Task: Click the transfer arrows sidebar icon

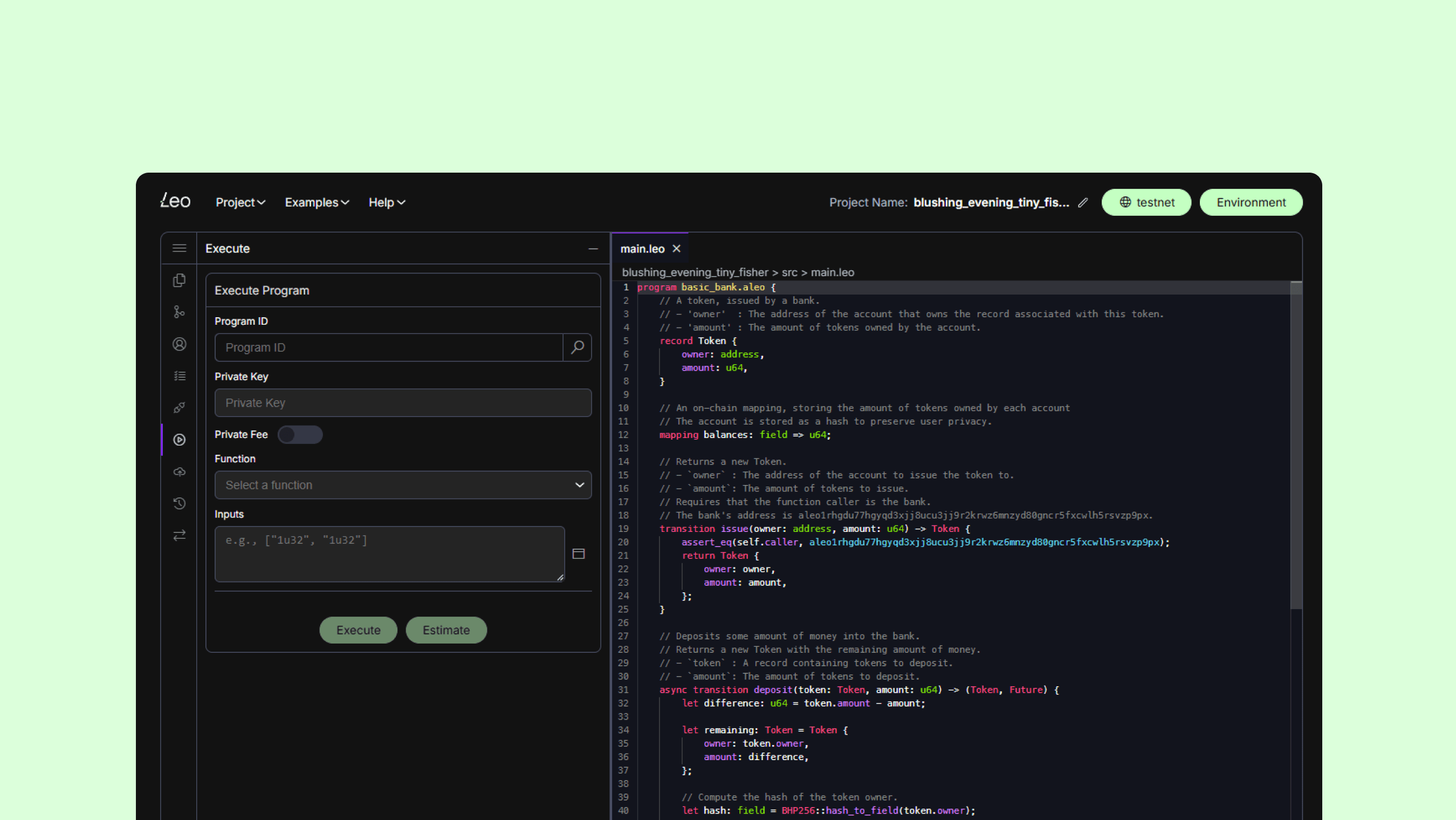Action: (179, 535)
